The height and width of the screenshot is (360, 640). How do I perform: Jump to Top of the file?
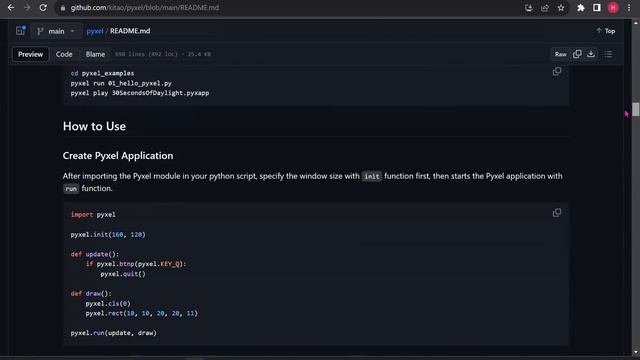point(606,31)
